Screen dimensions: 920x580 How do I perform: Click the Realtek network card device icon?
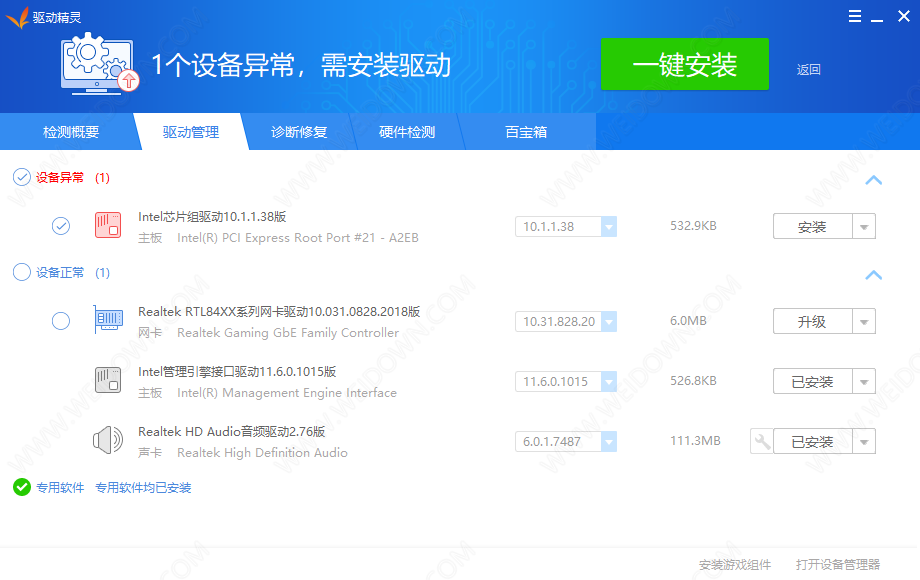(107, 321)
